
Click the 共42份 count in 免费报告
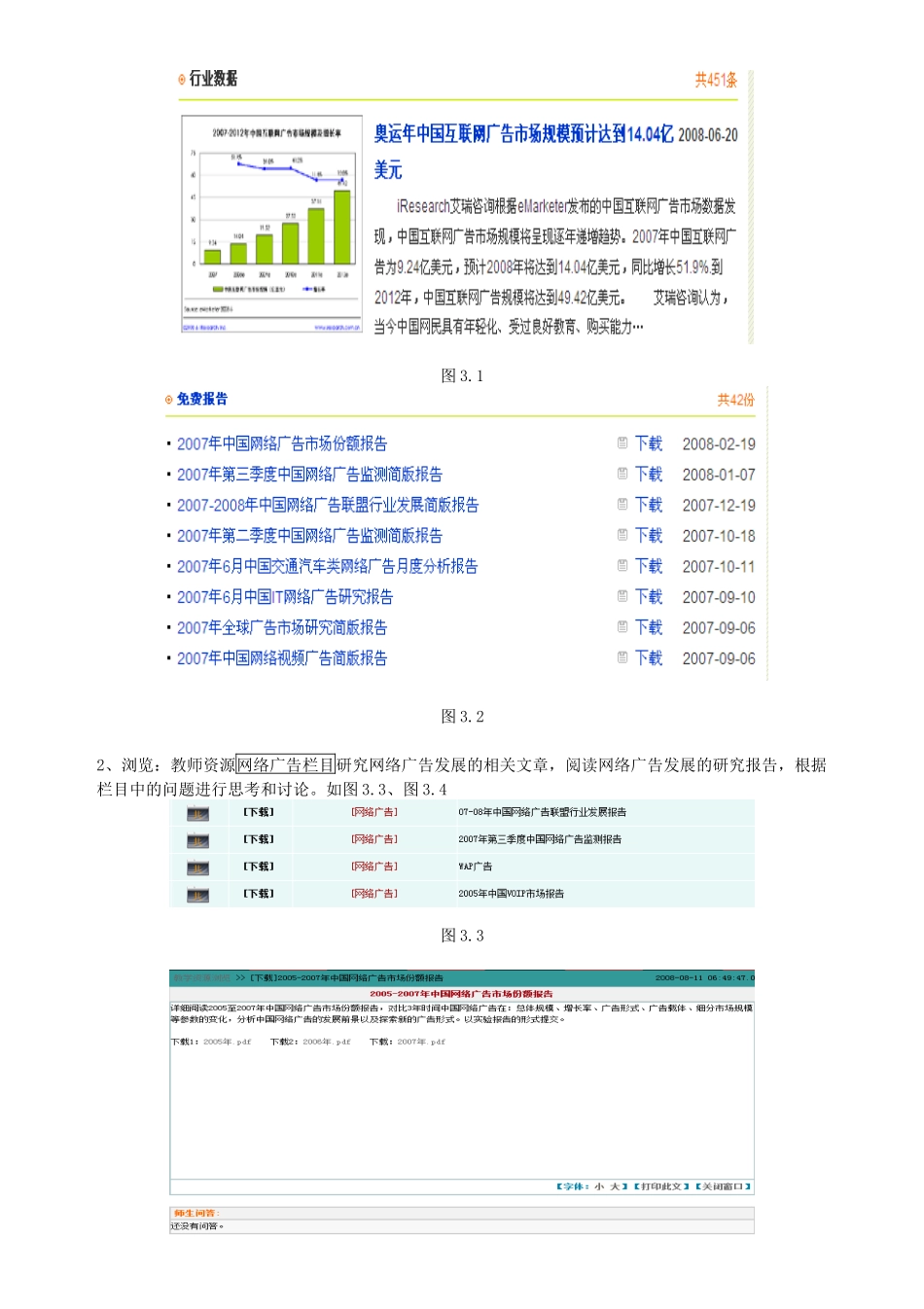pyautogui.click(x=735, y=400)
